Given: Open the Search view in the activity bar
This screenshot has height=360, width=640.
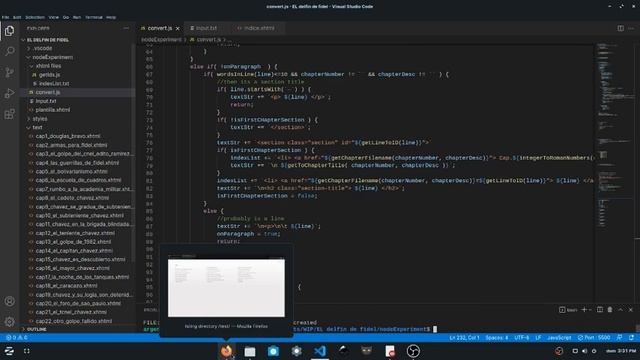Looking at the screenshot, I should [9, 51].
